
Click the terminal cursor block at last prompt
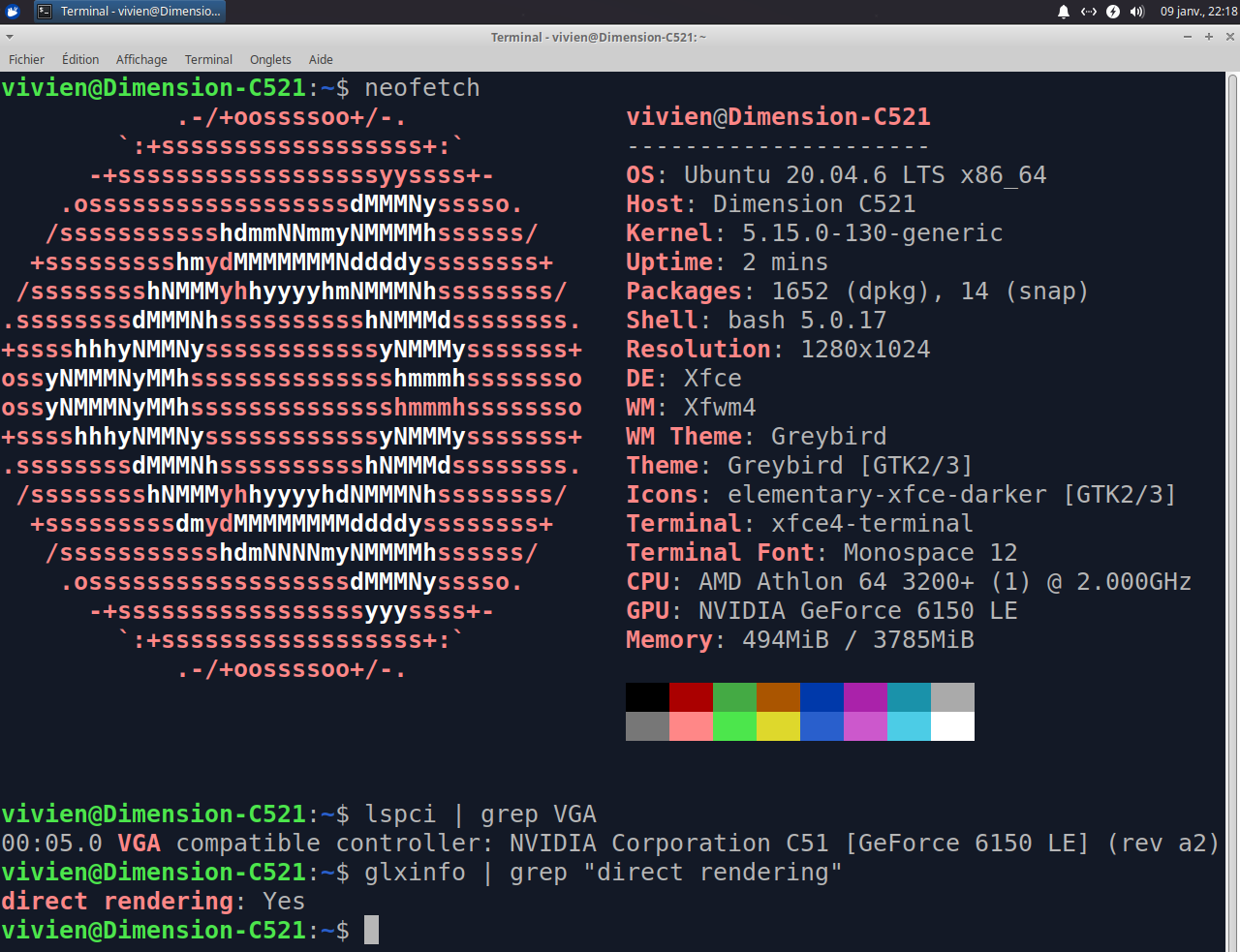point(371,931)
